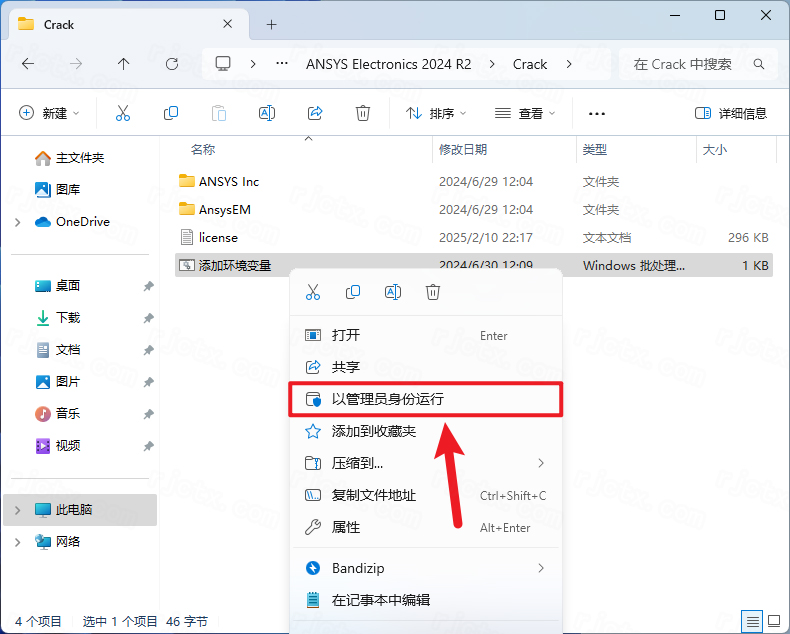Click the 在 Crack 中搜索 search box

point(690,64)
